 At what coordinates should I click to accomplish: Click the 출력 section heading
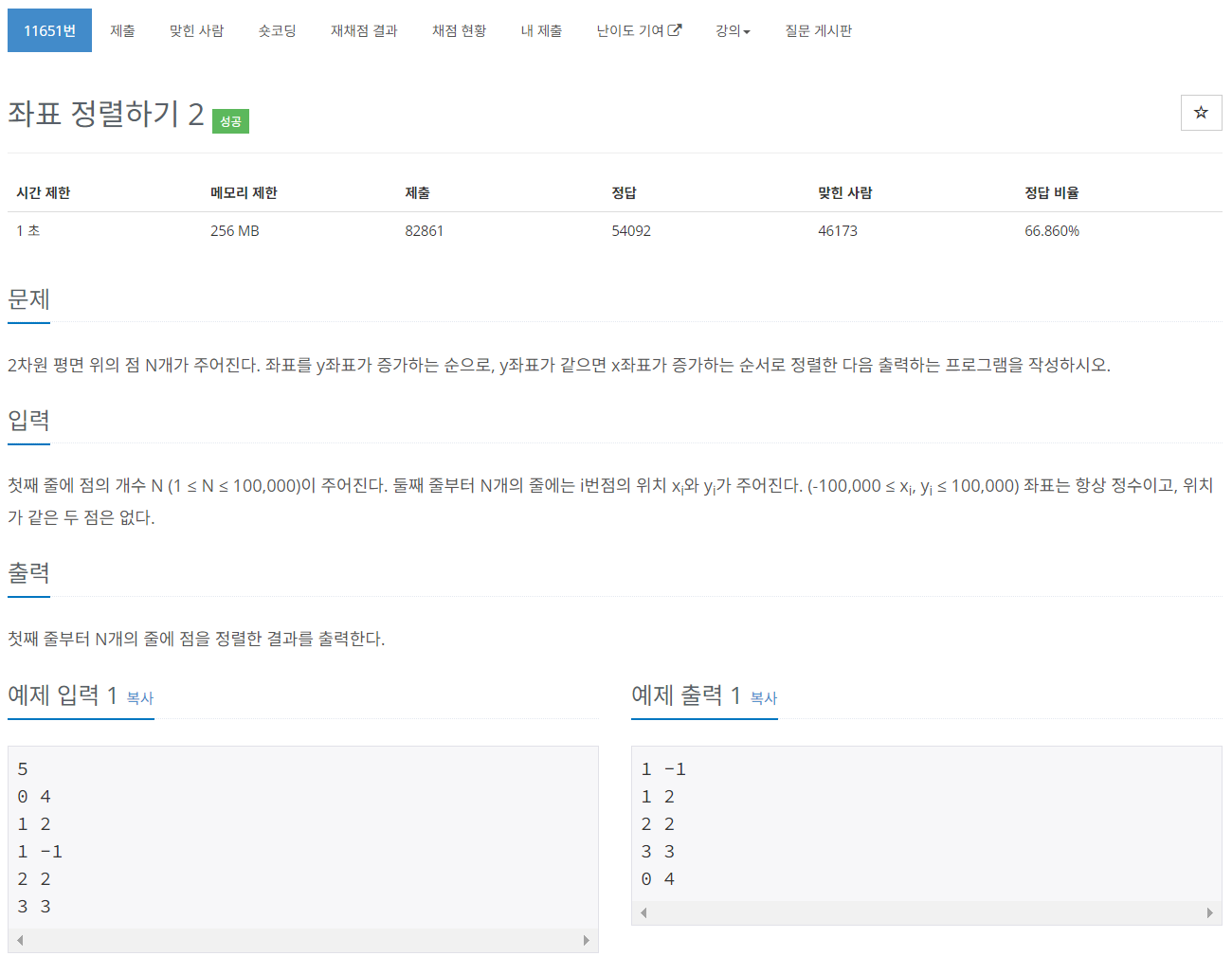point(28,573)
